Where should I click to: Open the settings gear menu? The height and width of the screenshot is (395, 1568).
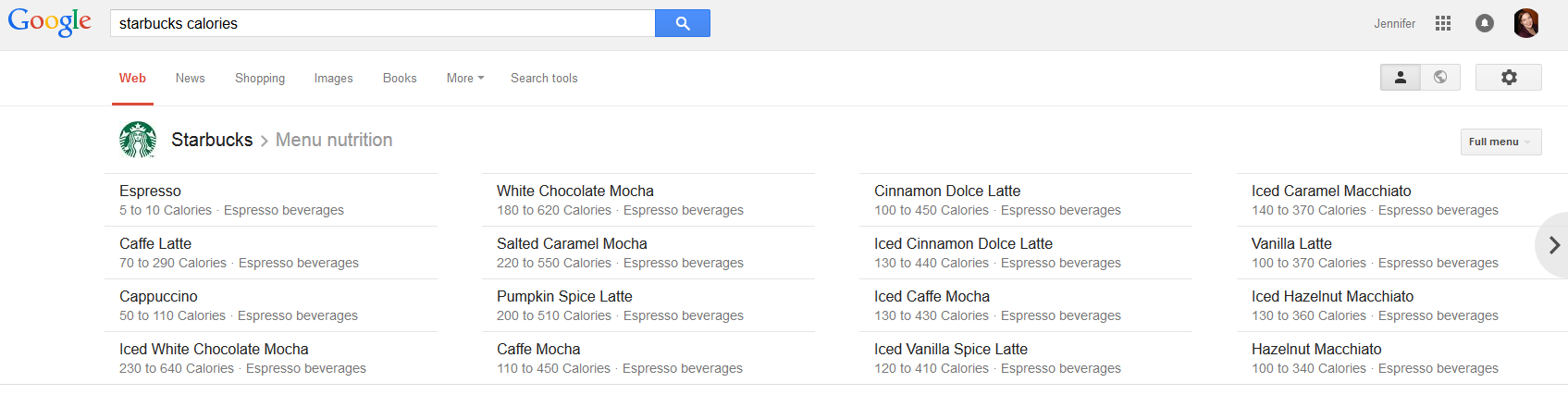tap(1508, 78)
